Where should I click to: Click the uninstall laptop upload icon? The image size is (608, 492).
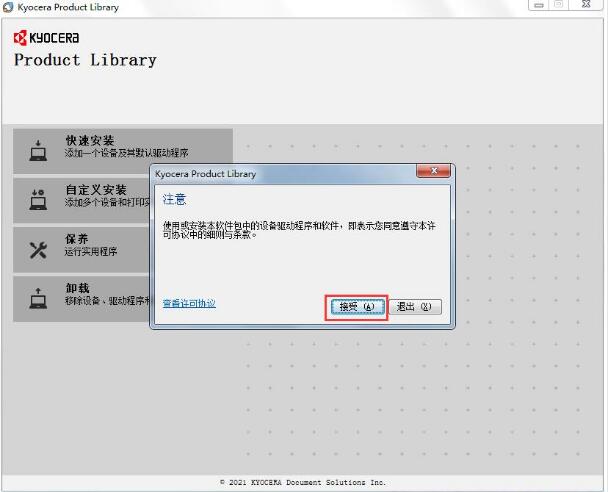point(38,298)
